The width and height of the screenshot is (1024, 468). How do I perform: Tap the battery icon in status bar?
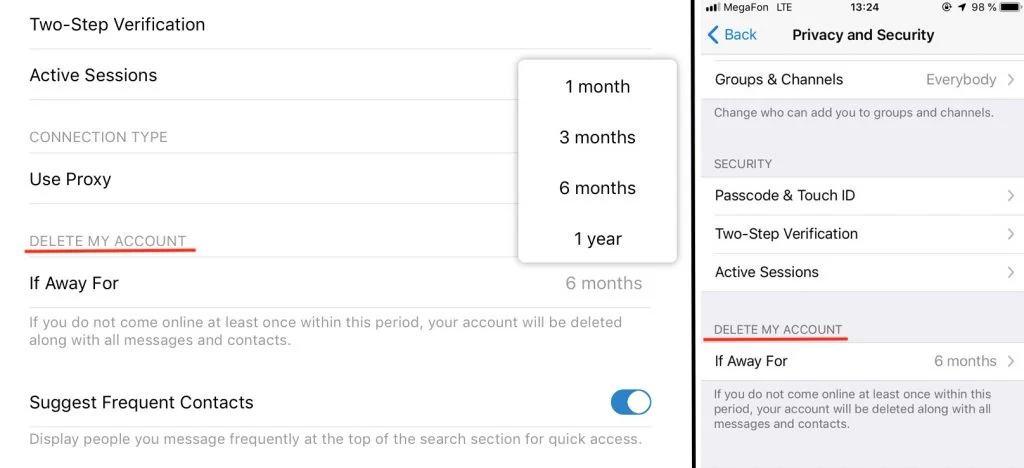[1010, 7]
